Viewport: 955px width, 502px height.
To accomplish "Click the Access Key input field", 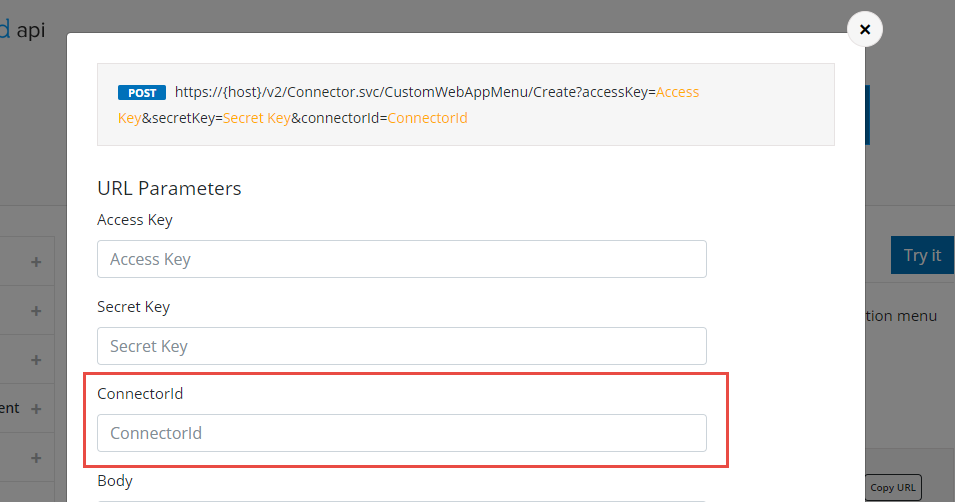I will pyautogui.click(x=401, y=259).
